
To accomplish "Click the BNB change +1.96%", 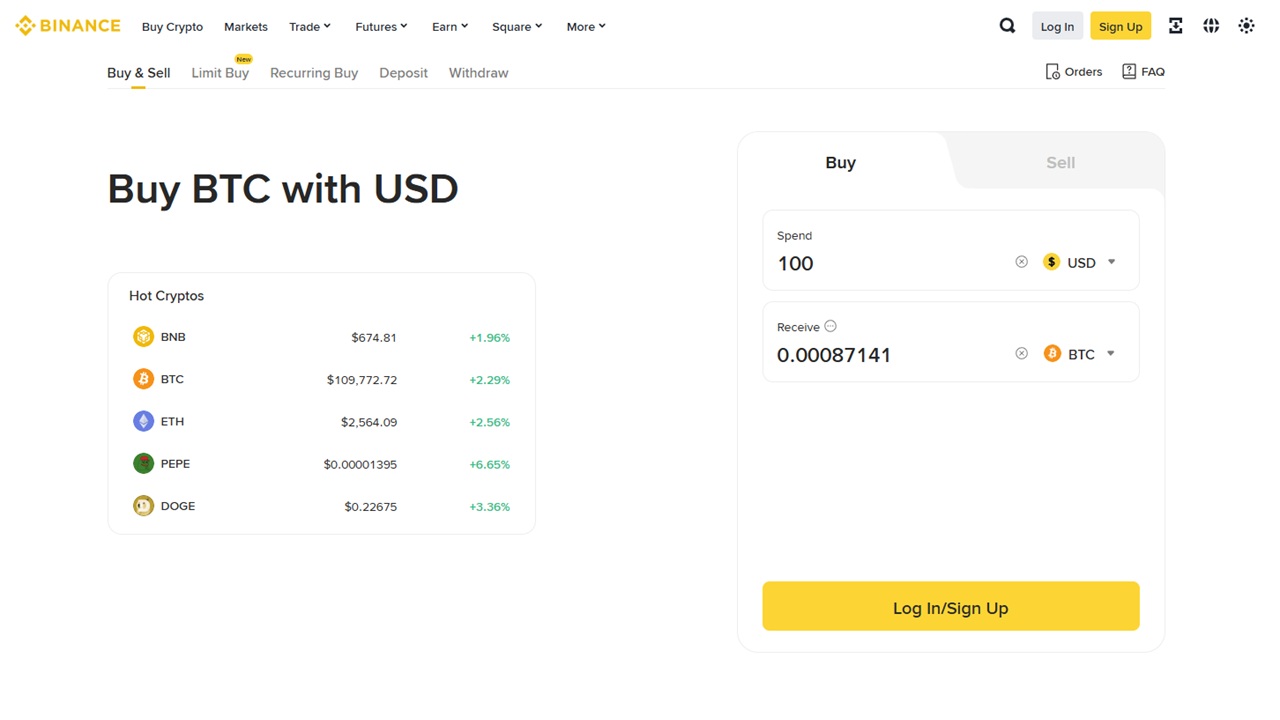I will (489, 338).
